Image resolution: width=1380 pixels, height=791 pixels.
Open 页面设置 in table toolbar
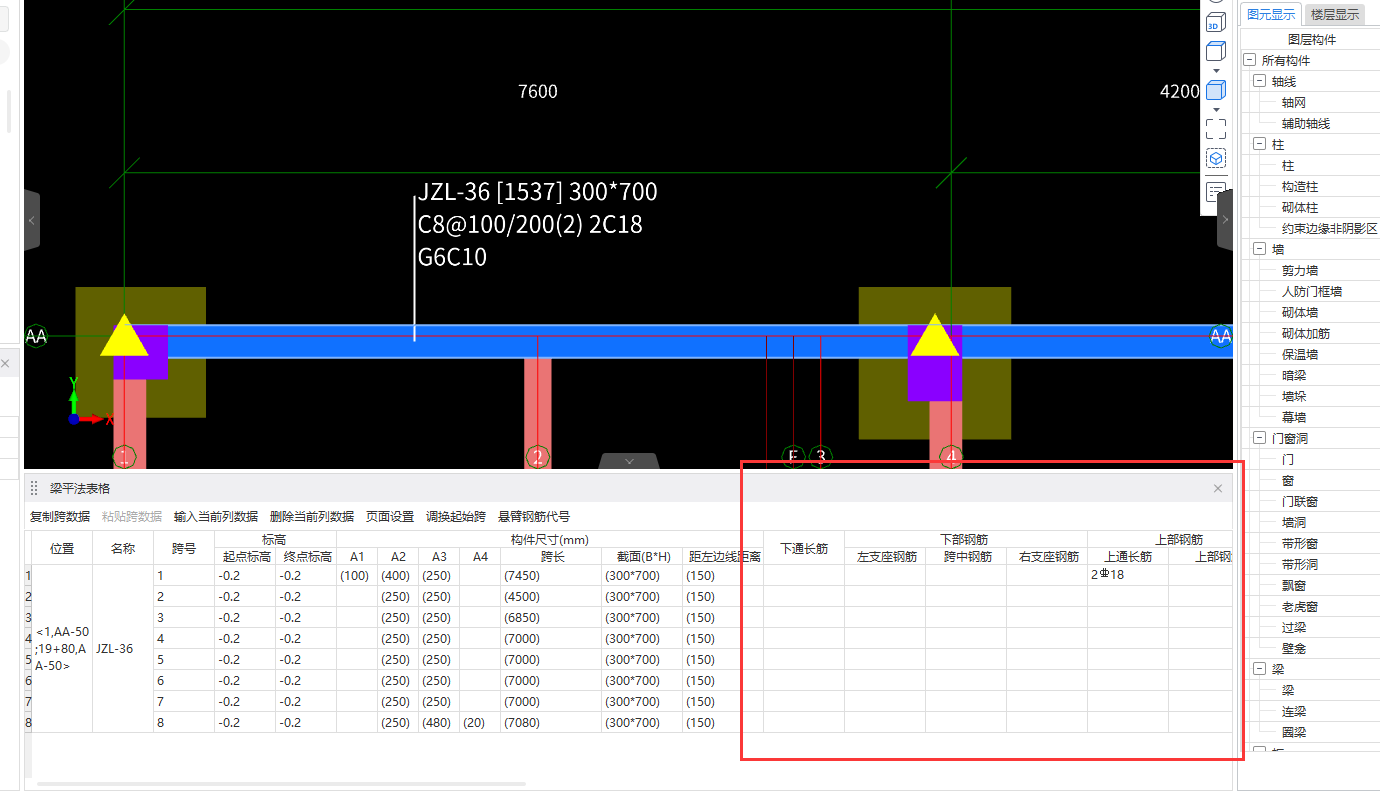pos(390,517)
